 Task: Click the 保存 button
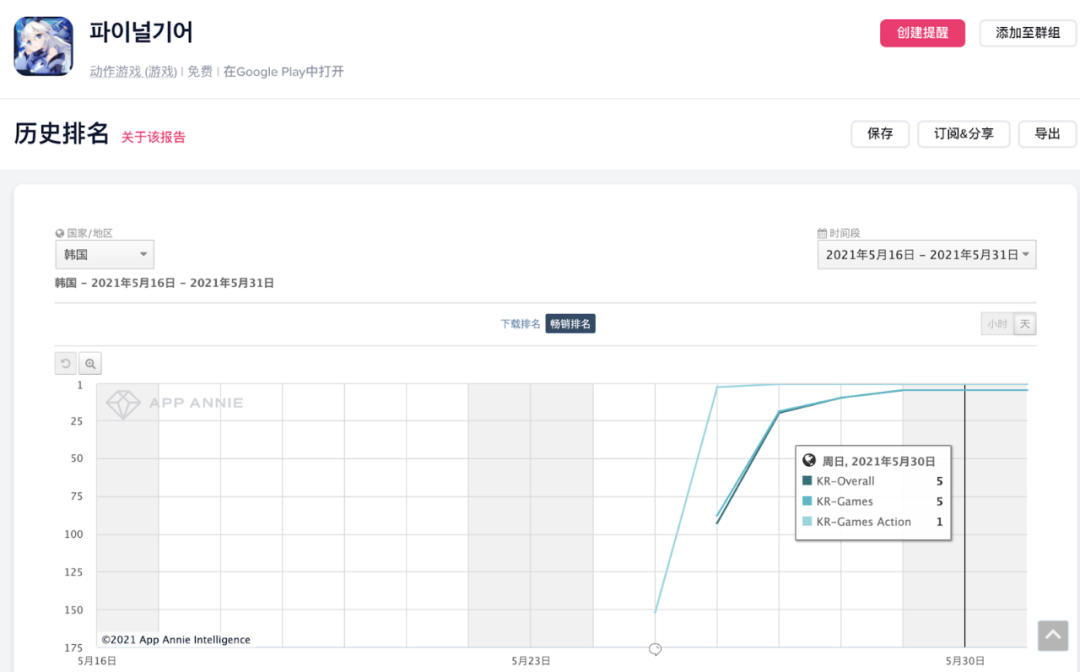pos(880,134)
